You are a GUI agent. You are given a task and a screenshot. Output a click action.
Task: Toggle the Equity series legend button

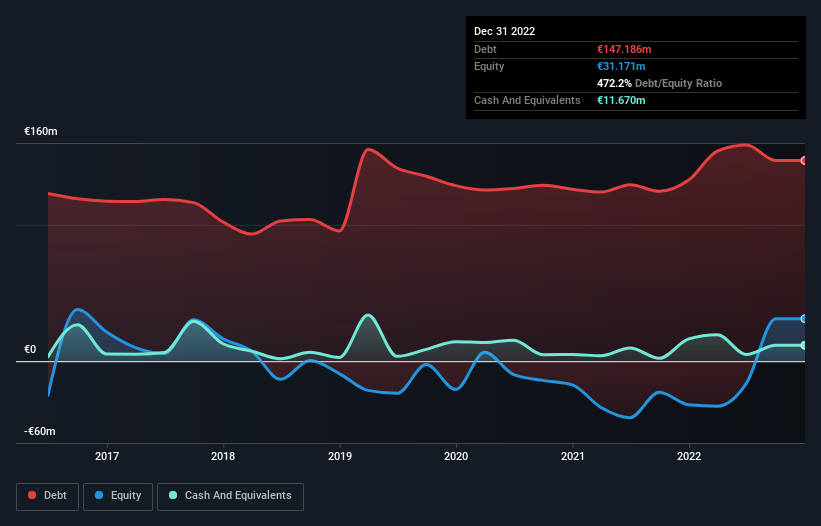point(118,496)
